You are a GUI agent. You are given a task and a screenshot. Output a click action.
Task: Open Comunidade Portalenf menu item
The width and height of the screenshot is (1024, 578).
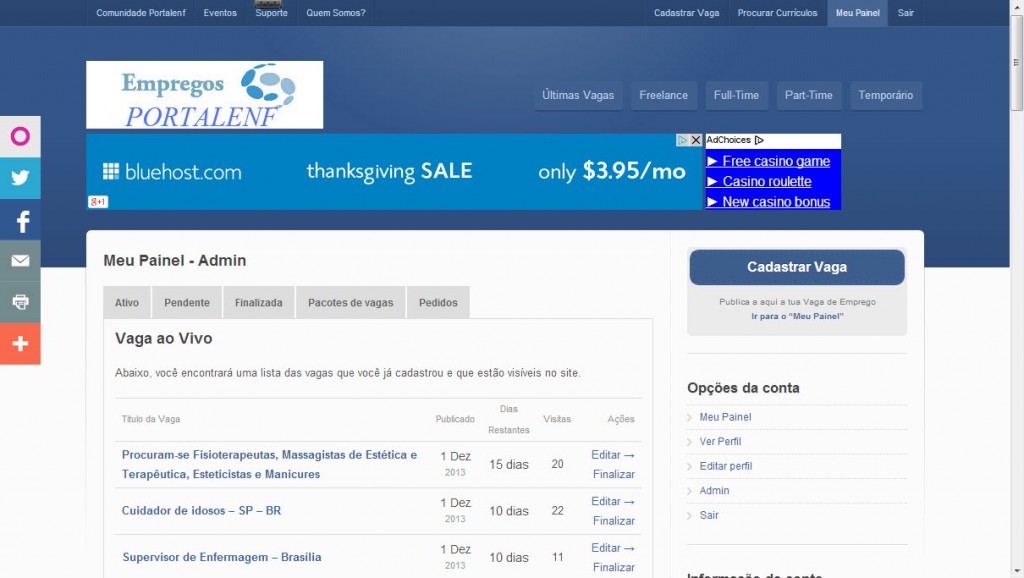141,13
